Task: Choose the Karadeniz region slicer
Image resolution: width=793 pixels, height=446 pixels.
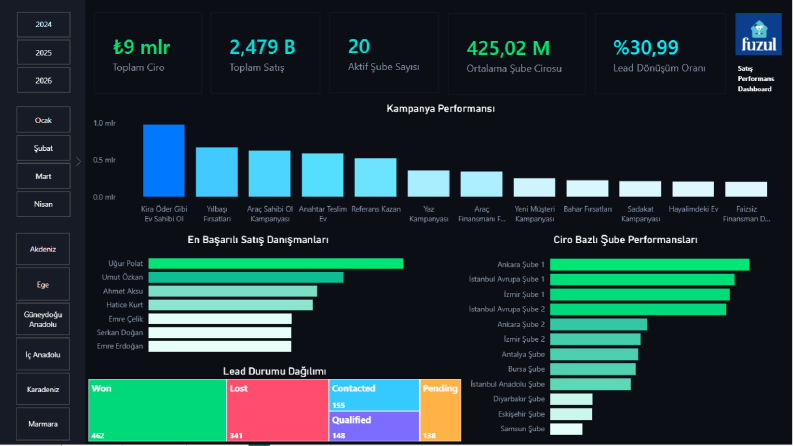Action: 43,389
